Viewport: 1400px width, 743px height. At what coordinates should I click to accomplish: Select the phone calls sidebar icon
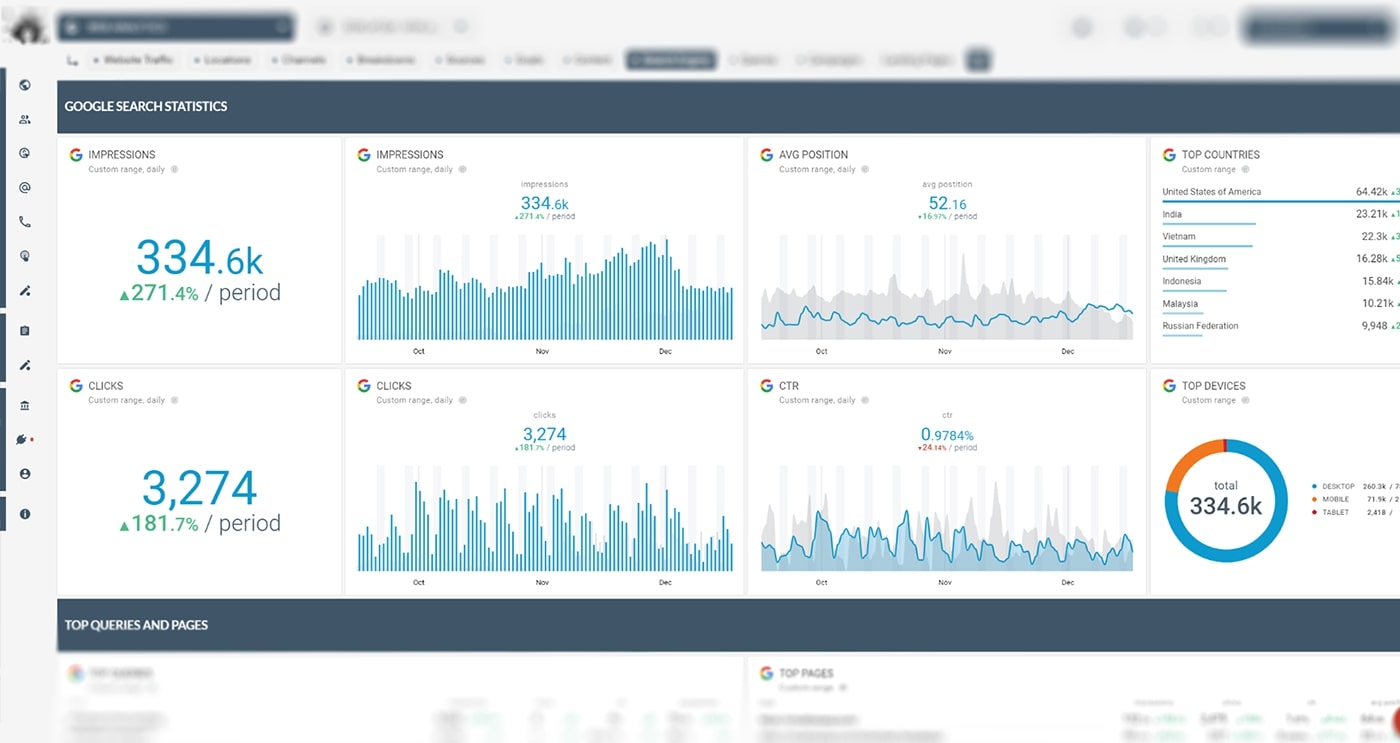[25, 222]
